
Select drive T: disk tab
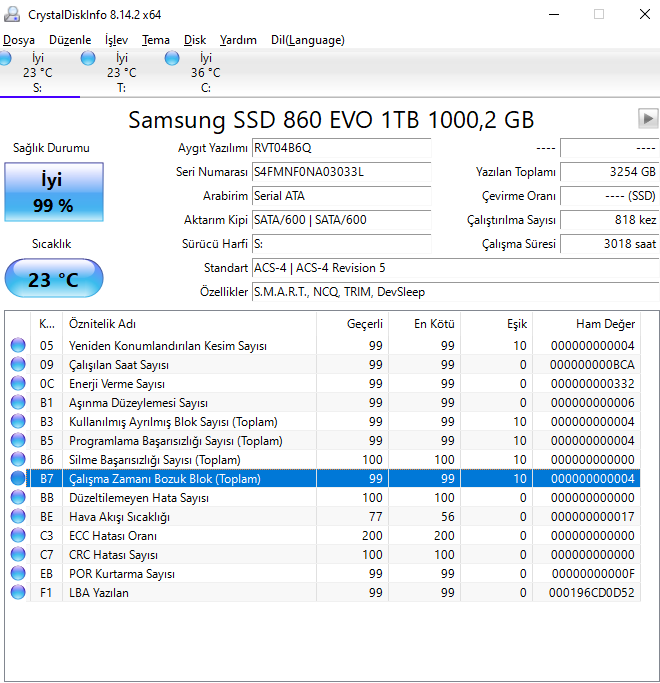coord(121,73)
